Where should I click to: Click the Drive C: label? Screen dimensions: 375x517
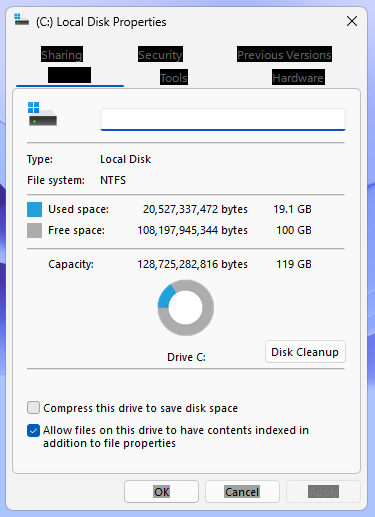pos(186,357)
